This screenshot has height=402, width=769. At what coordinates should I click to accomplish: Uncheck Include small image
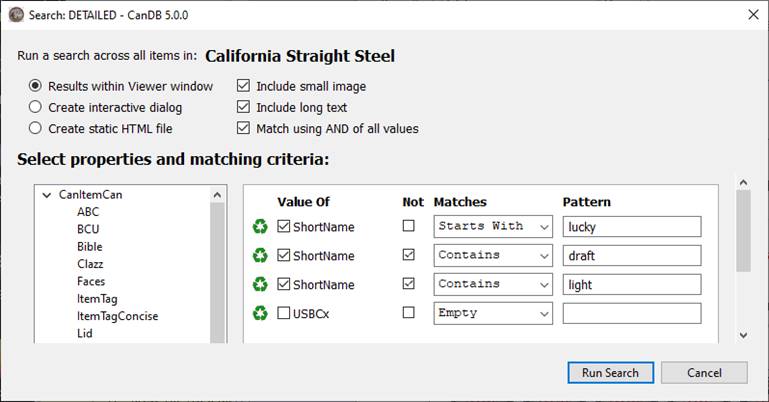click(243, 86)
